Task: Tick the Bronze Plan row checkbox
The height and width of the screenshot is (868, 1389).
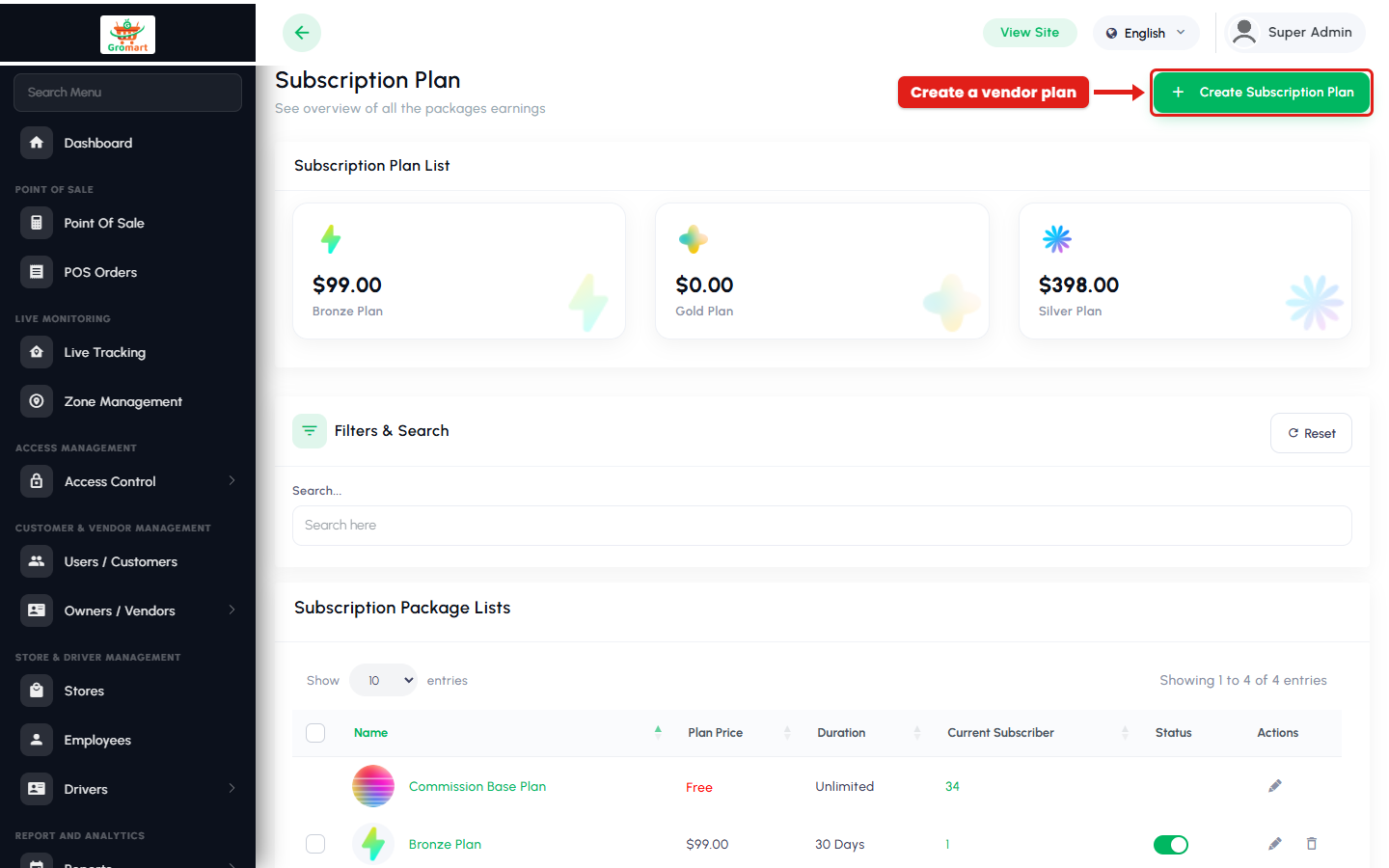Action: 315,844
